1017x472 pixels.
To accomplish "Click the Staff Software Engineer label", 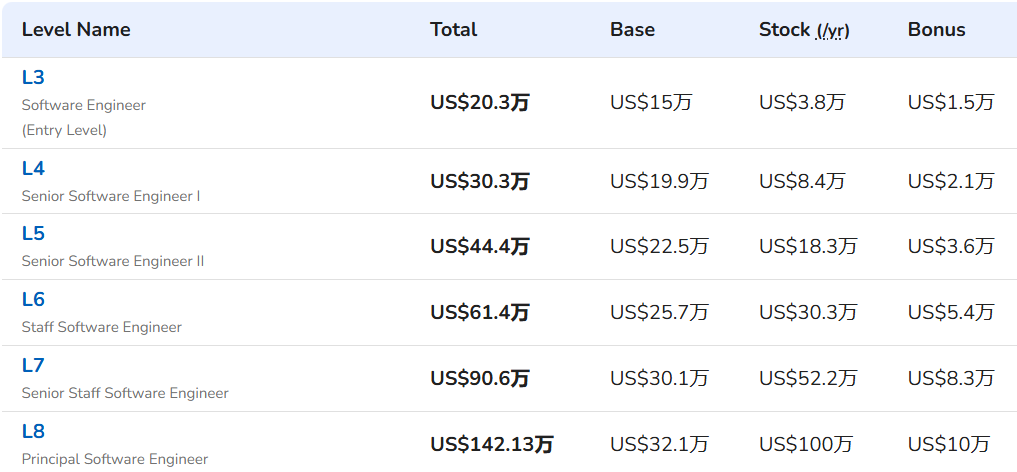I will tap(102, 327).
